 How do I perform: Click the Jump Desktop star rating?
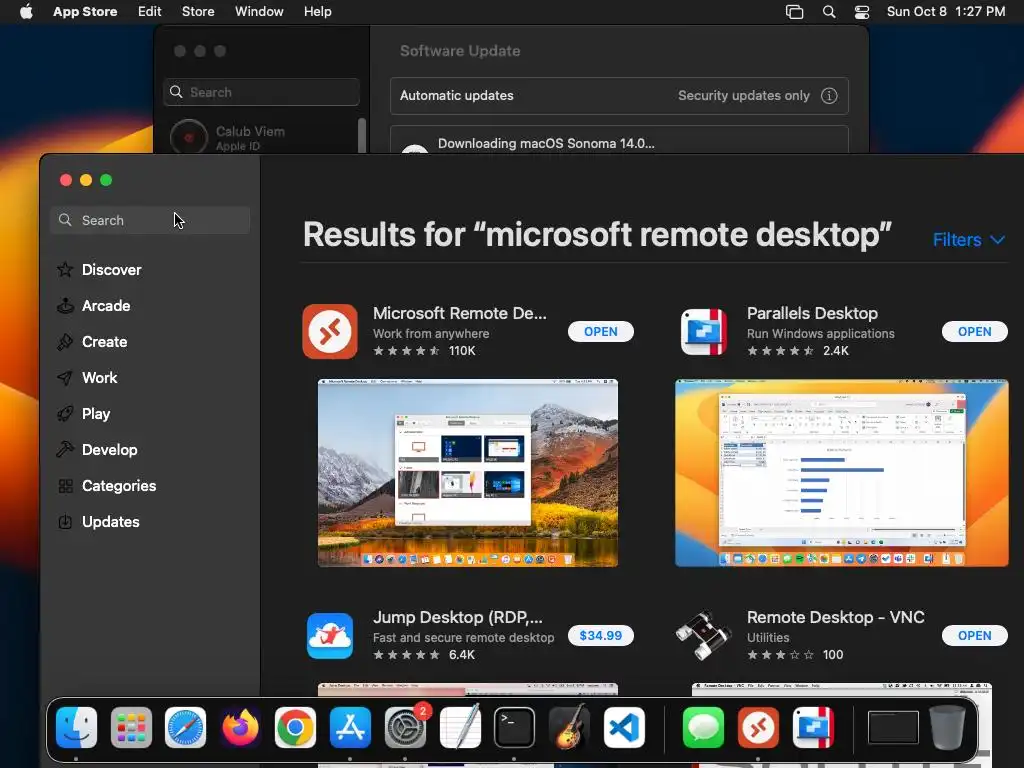tap(406, 654)
